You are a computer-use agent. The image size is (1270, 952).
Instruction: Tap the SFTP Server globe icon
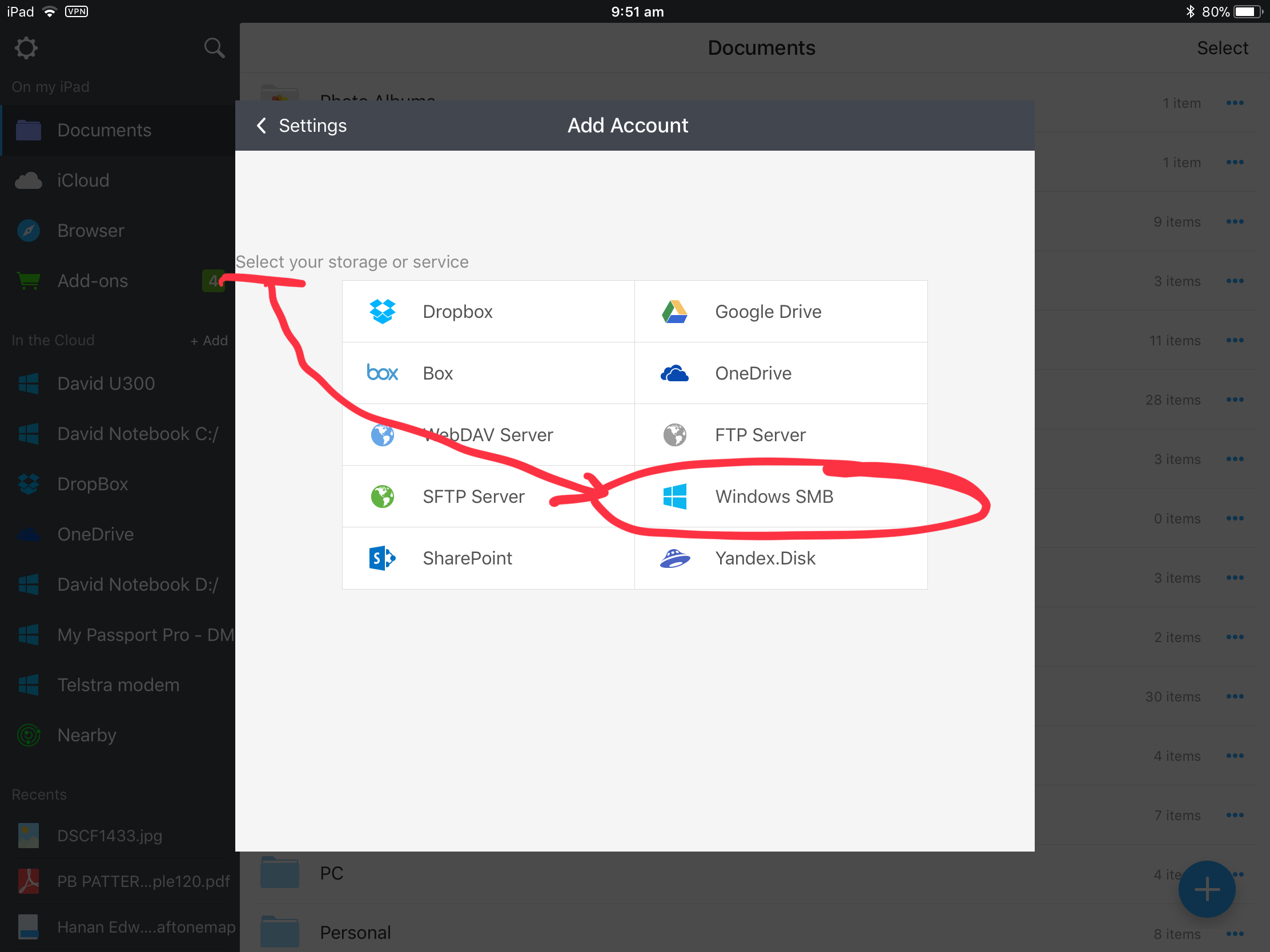coord(382,497)
